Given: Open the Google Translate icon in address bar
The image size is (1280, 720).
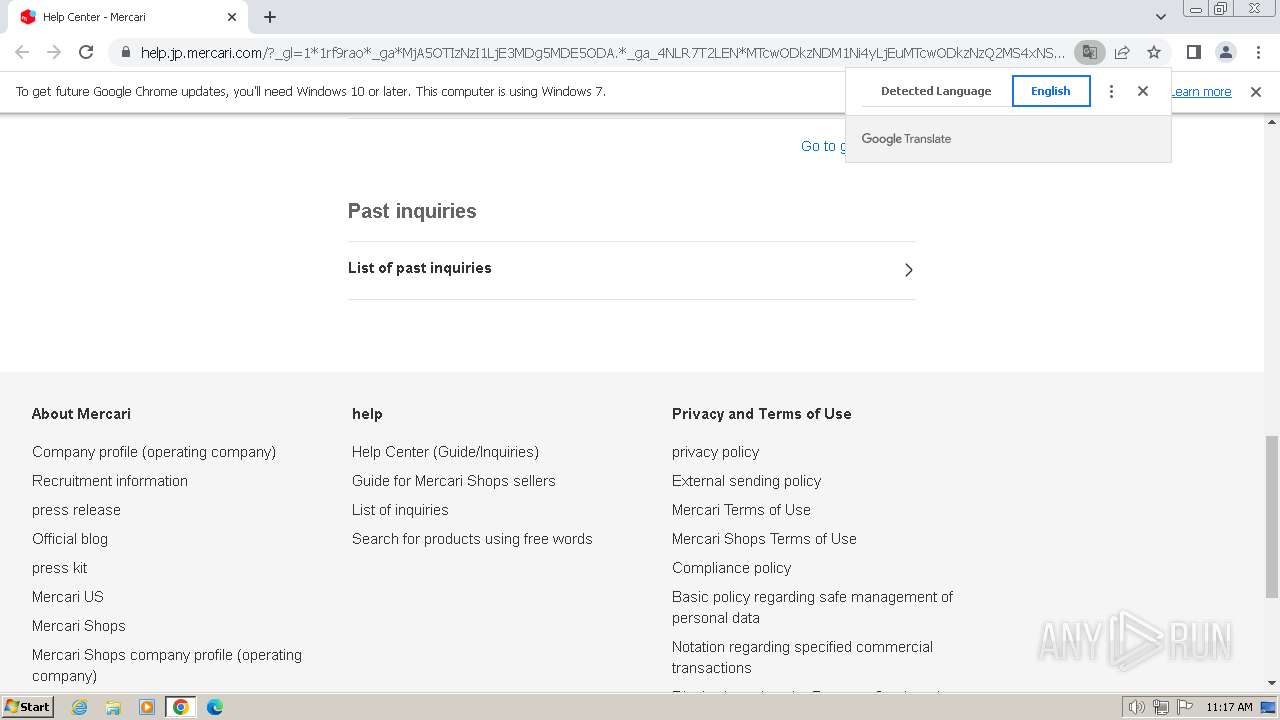Looking at the screenshot, I should coord(1089,52).
